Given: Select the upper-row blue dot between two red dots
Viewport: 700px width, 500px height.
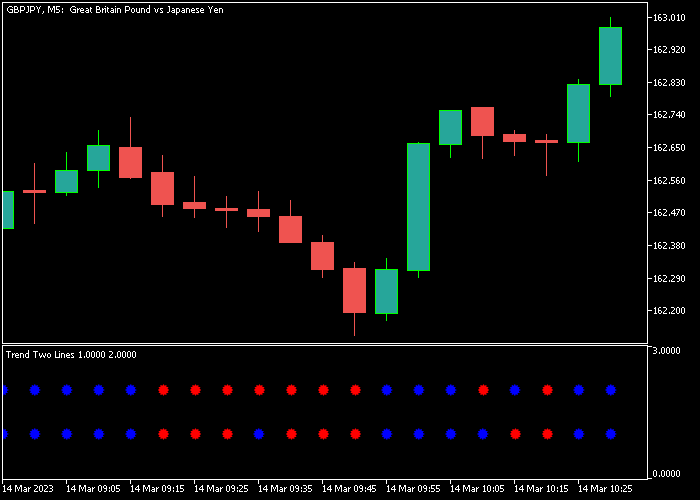Looking at the screenshot, I should (515, 390).
